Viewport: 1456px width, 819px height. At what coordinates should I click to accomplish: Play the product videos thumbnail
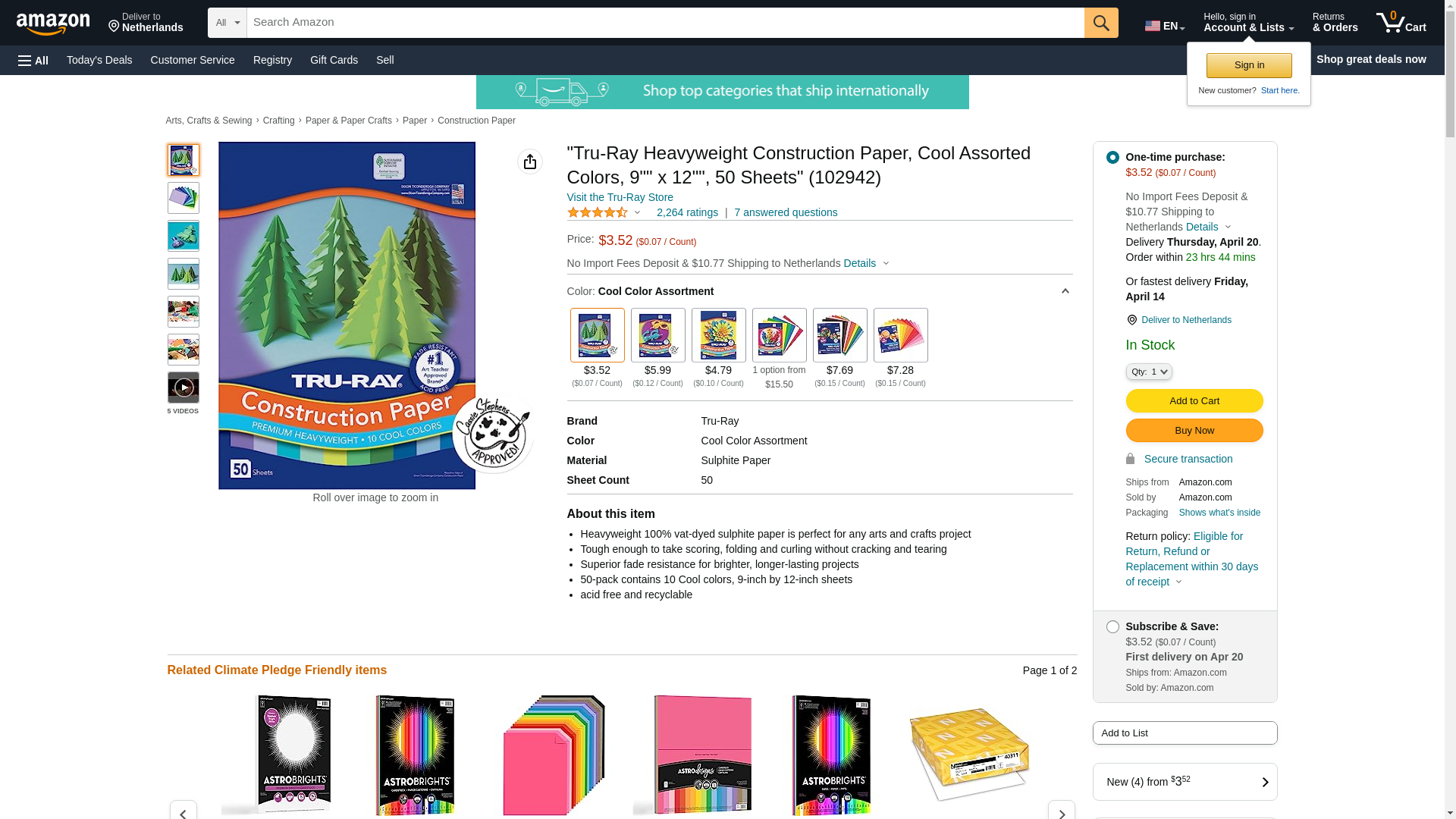coord(184,388)
